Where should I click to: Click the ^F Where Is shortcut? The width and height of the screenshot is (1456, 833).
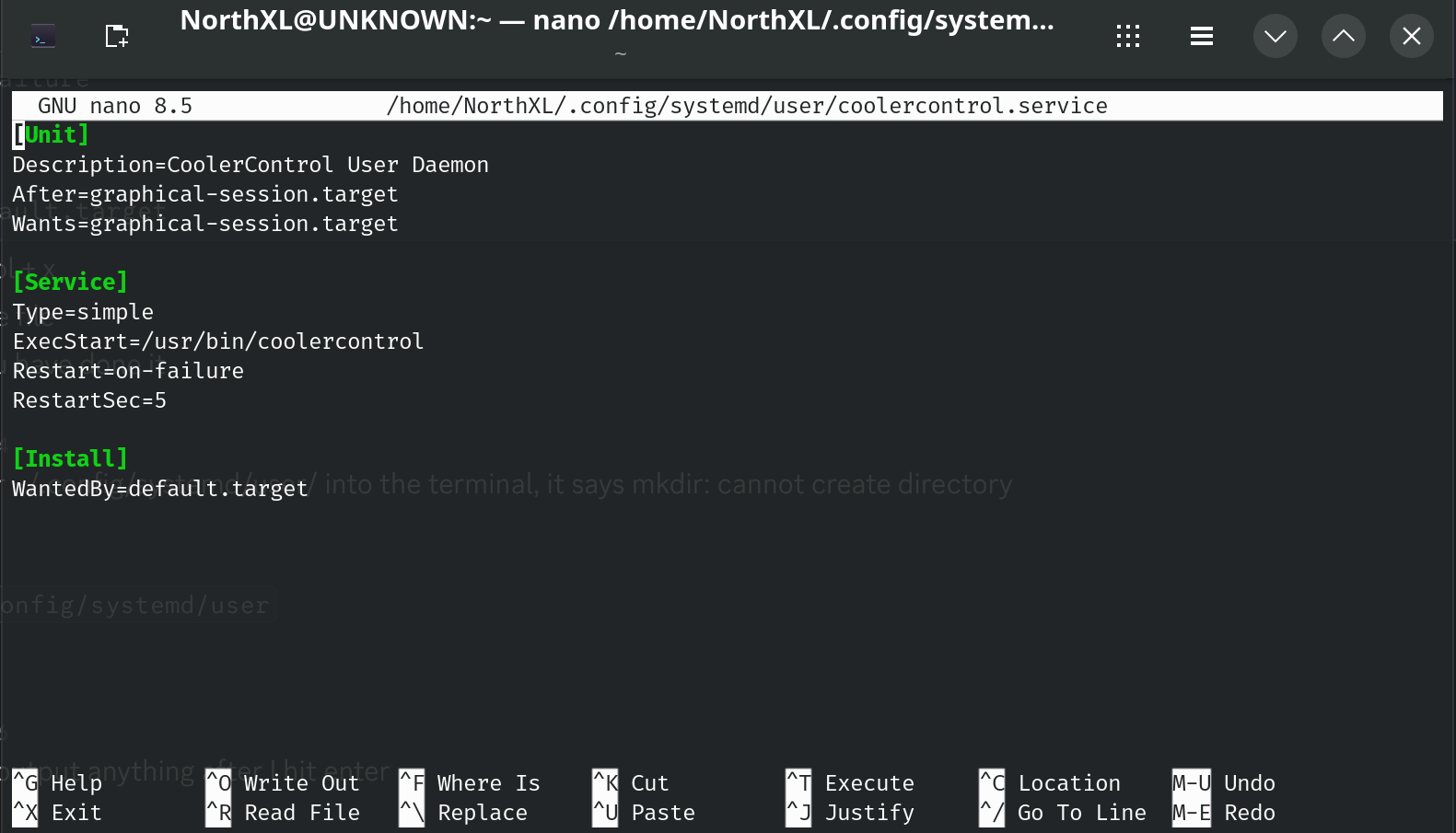point(470,783)
